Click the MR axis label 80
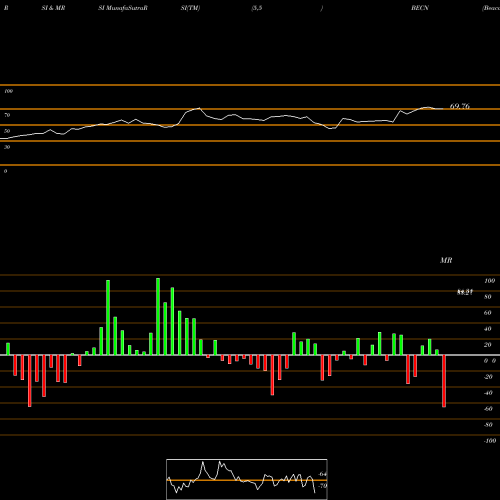The image size is (500, 500). (x=488, y=297)
